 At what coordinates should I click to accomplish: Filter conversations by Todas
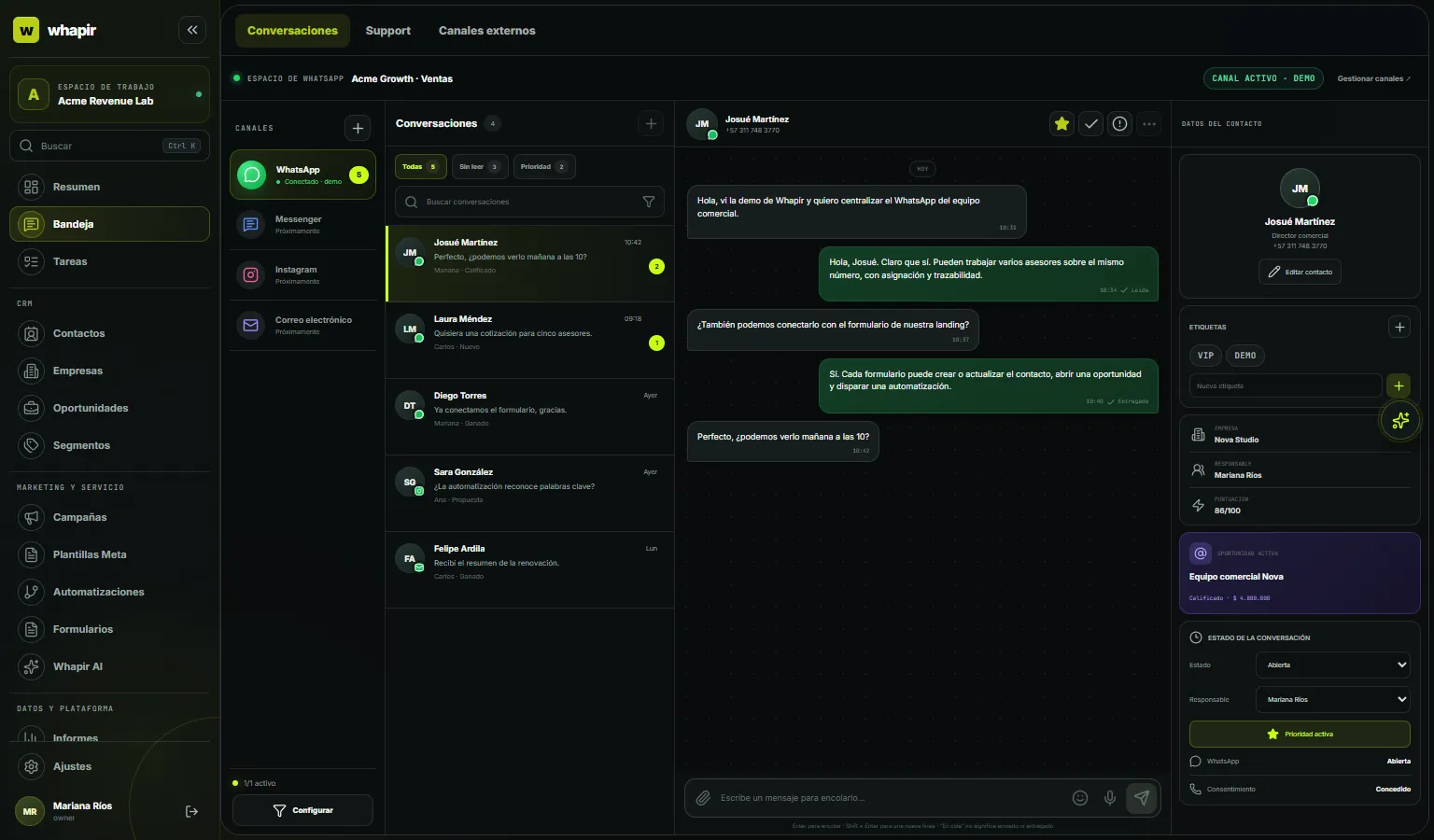[420, 167]
